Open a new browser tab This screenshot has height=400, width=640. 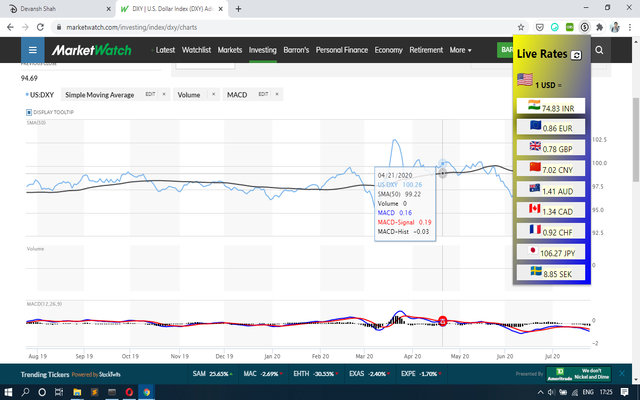(x=238, y=8)
